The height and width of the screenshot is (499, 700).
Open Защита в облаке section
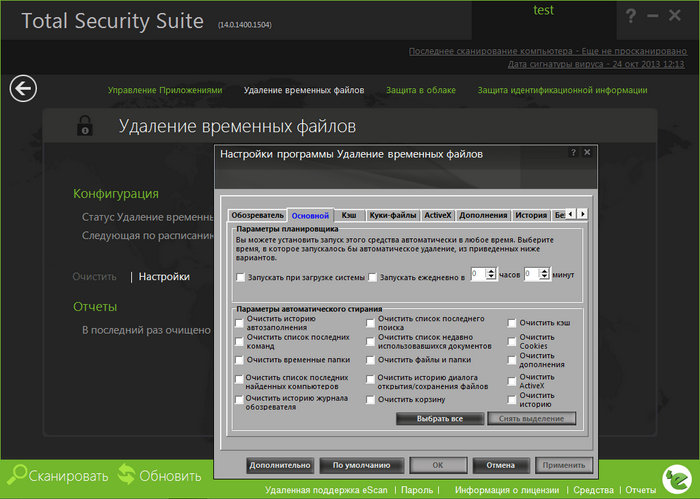pos(421,90)
